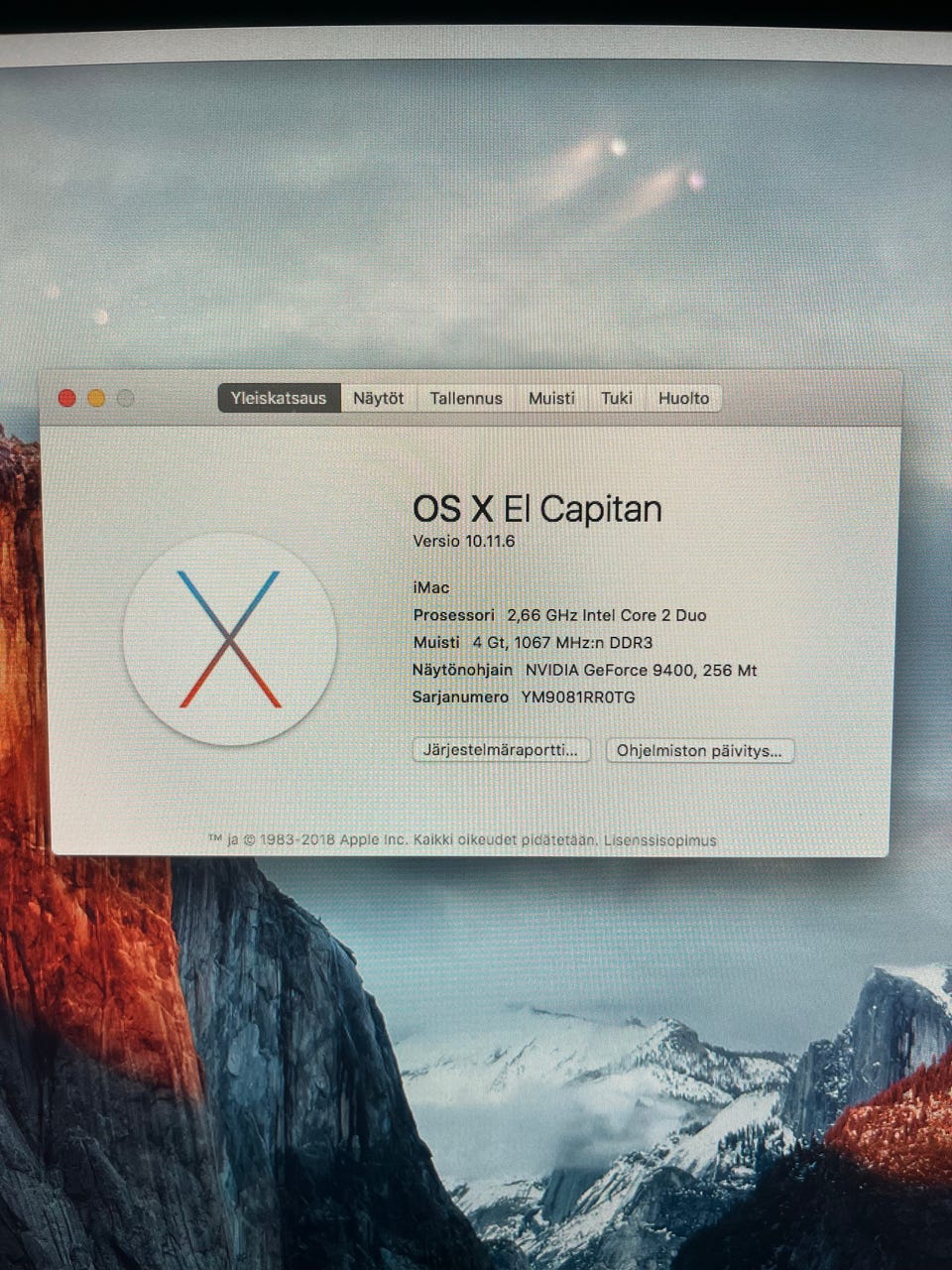Switch to the Huolto tab
The image size is (952, 1270).
(684, 398)
